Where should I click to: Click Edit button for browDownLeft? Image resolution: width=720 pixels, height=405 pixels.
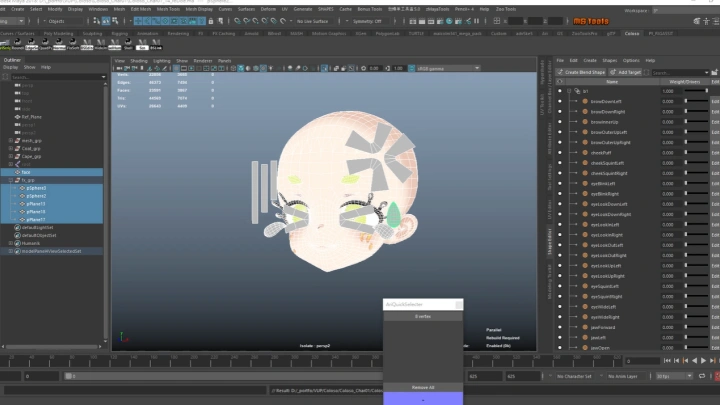(x=715, y=101)
